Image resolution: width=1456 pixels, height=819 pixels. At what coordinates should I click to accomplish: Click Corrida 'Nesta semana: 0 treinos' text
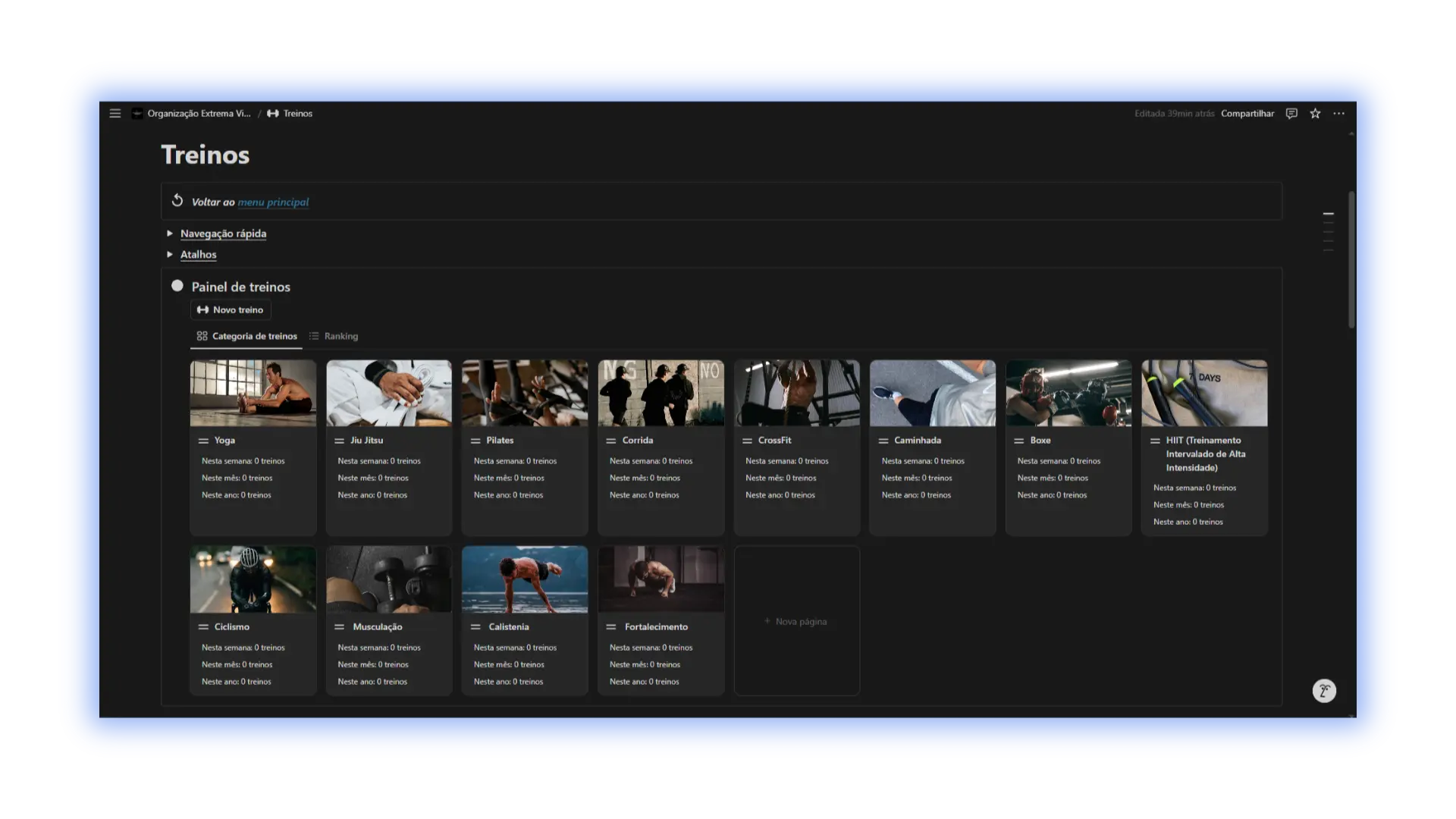(x=651, y=461)
